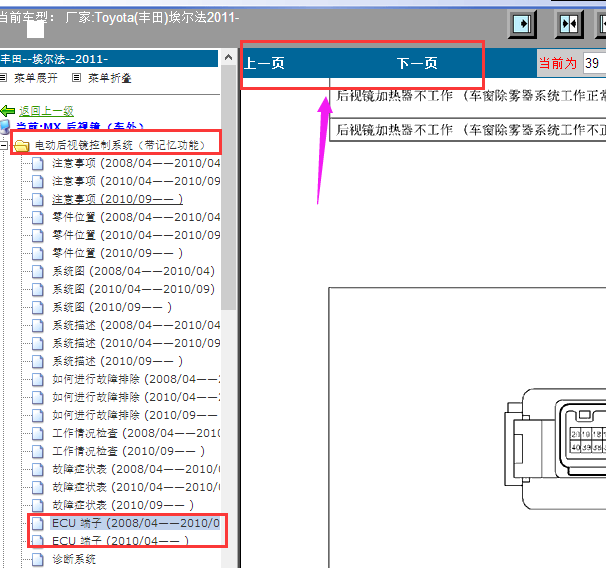This screenshot has width=606, height=568.
Task: Click the 当前:MX 后视镜（车外） label
Action: (80, 126)
